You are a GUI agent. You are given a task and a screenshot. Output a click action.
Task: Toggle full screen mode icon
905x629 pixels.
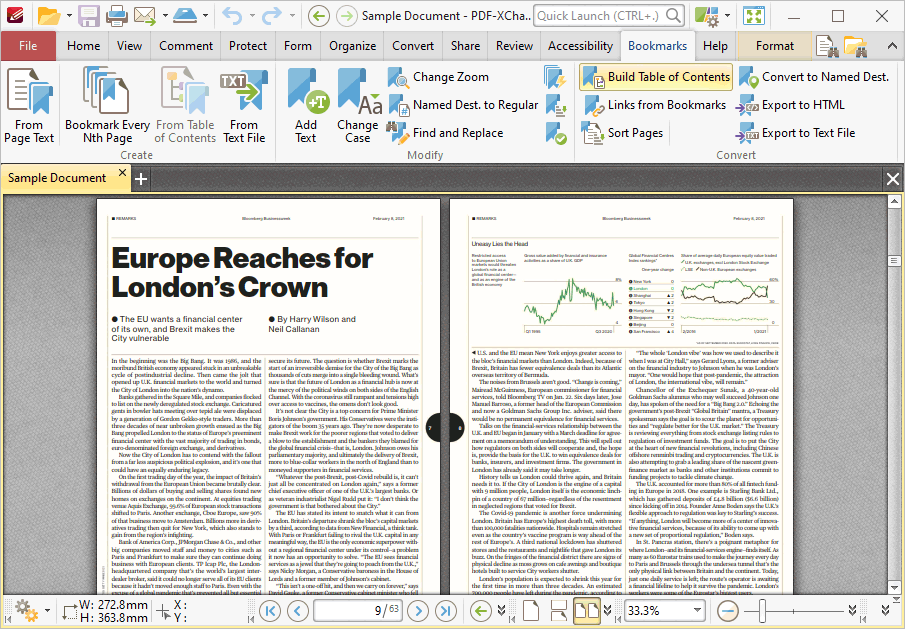[x=754, y=16]
